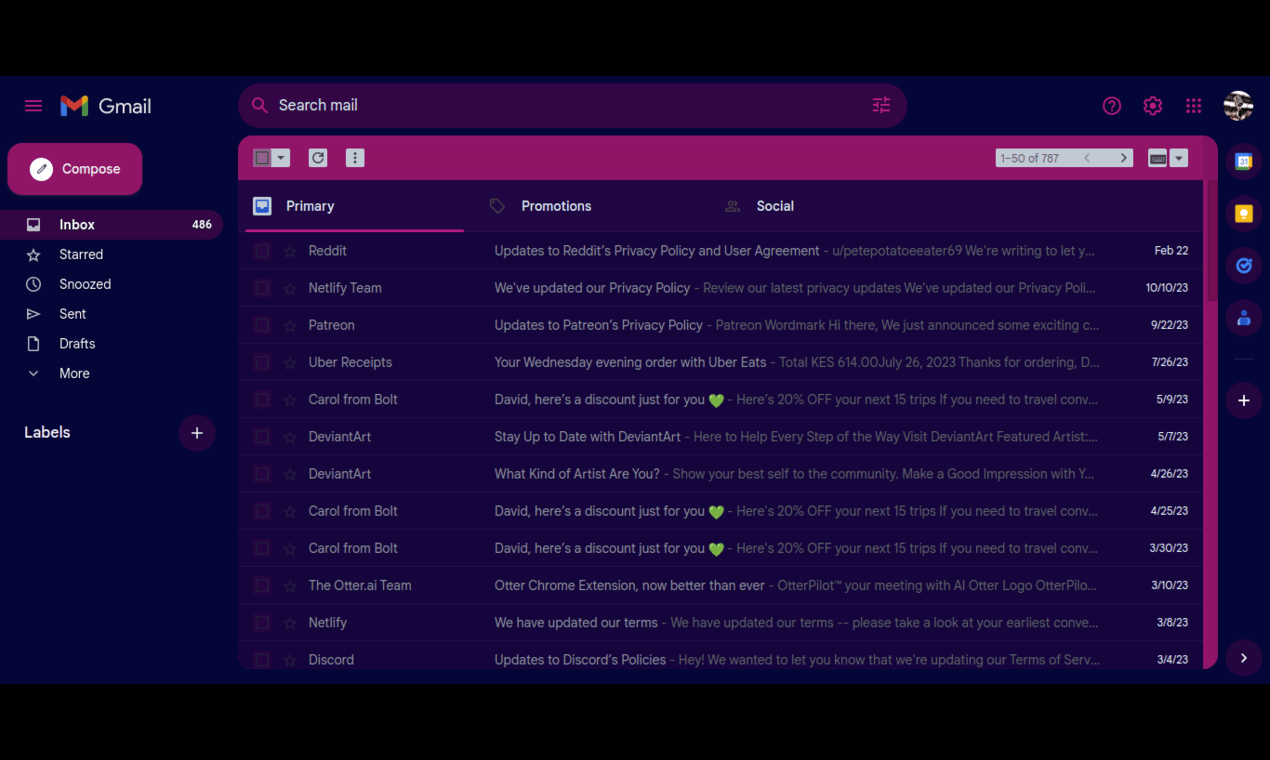The width and height of the screenshot is (1270, 760).
Task: Expand More in the left sidebar
Action: [x=74, y=373]
